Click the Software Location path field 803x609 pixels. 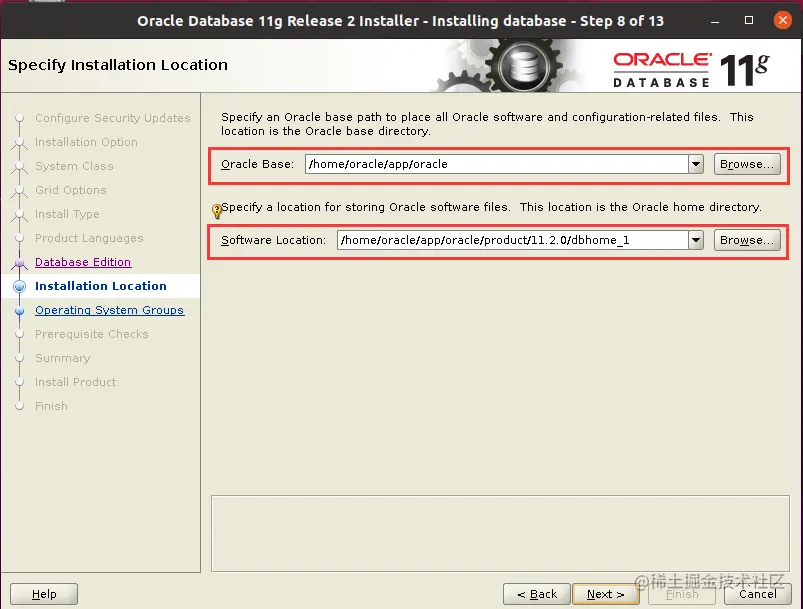512,240
